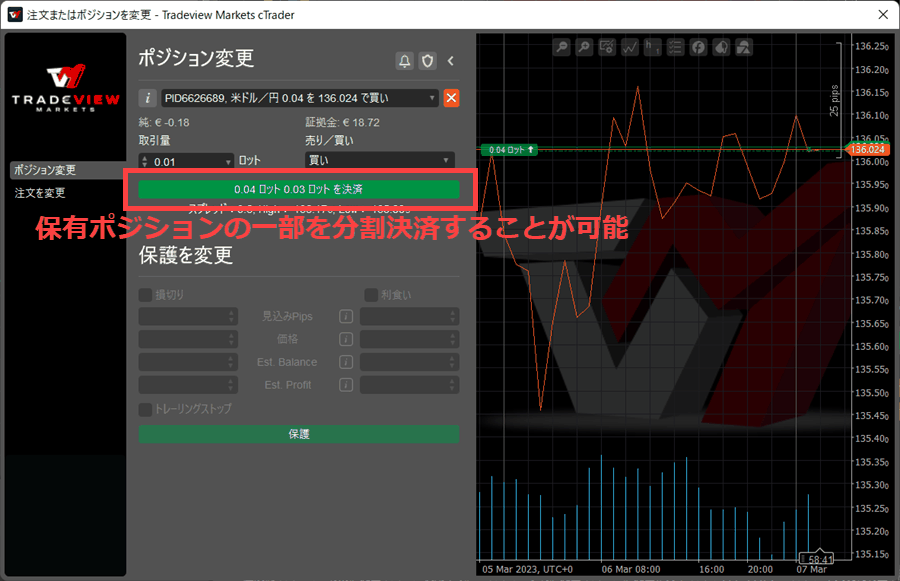Viewport: 900px width, 581px height.
Task: Click the shield protection icon
Action: click(x=427, y=61)
